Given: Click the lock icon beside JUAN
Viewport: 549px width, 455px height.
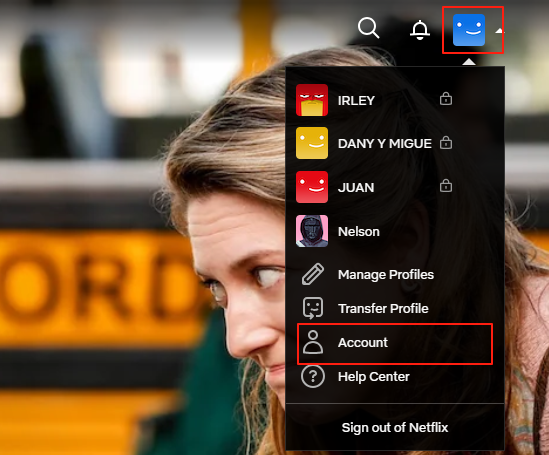Looking at the screenshot, I should [x=446, y=186].
